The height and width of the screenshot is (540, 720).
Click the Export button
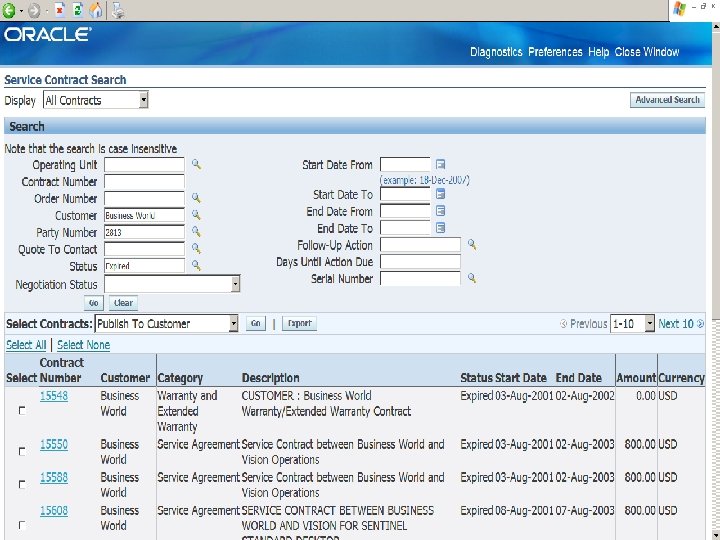coord(299,324)
